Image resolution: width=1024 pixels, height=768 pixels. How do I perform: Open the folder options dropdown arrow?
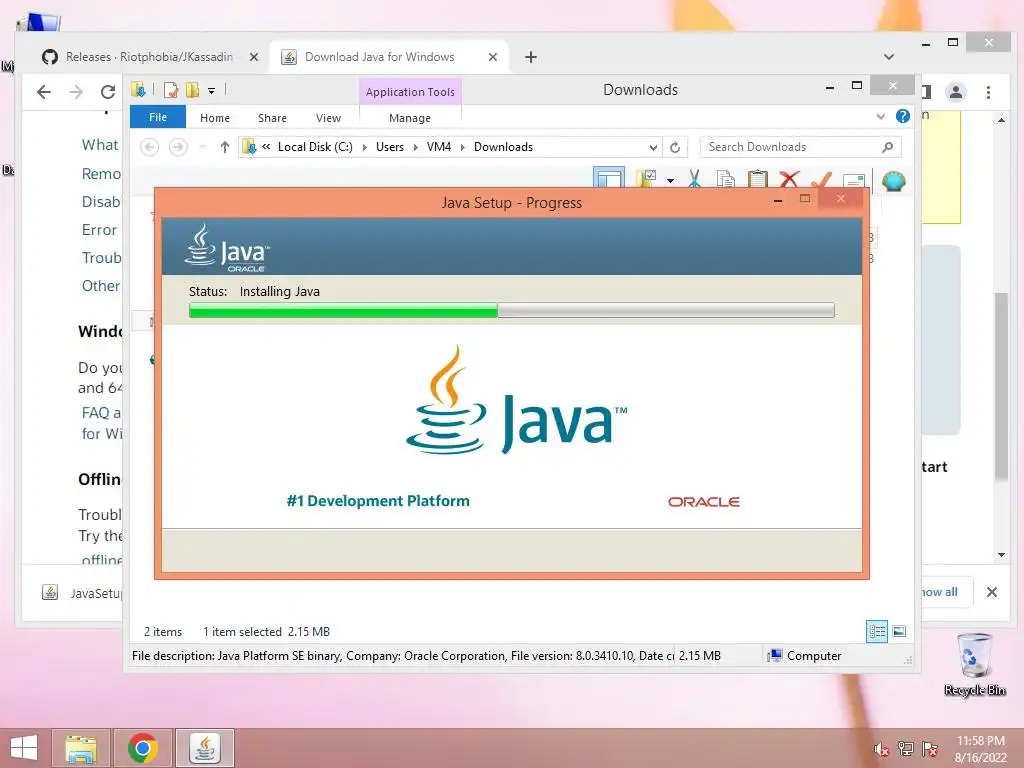pos(670,180)
